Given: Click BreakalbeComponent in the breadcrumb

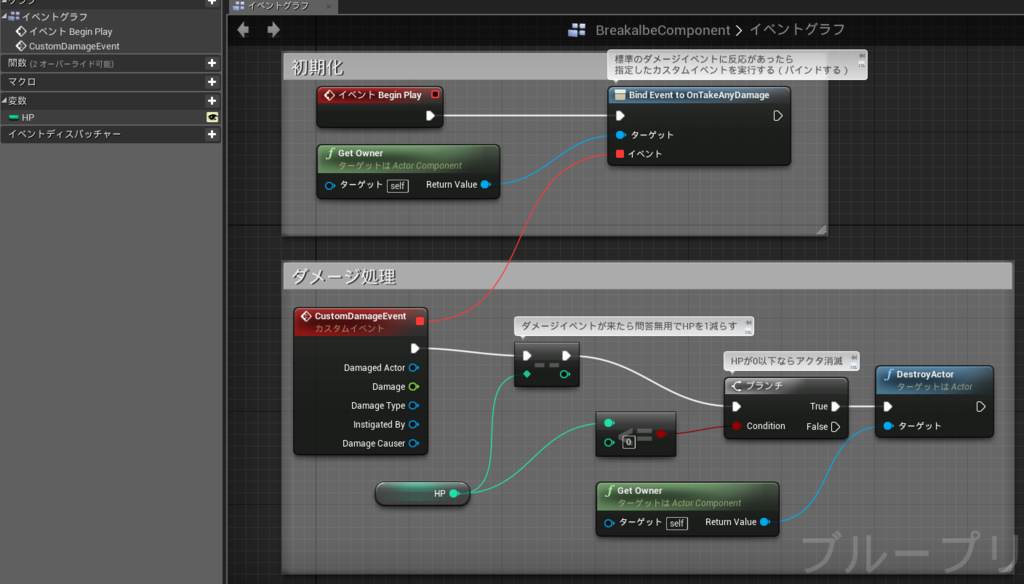Looking at the screenshot, I should pyautogui.click(x=662, y=30).
